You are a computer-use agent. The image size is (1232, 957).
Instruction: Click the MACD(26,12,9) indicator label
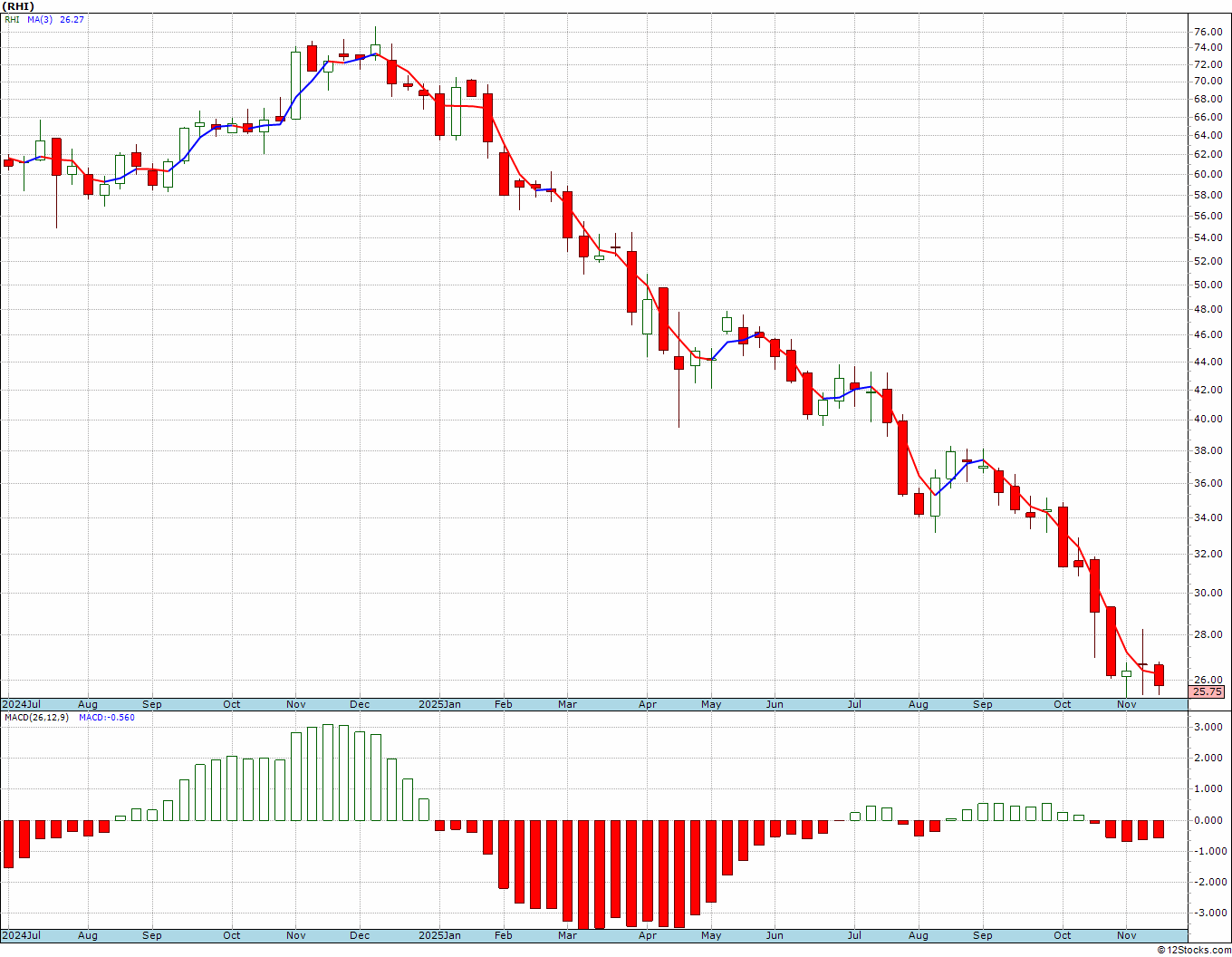(36, 718)
